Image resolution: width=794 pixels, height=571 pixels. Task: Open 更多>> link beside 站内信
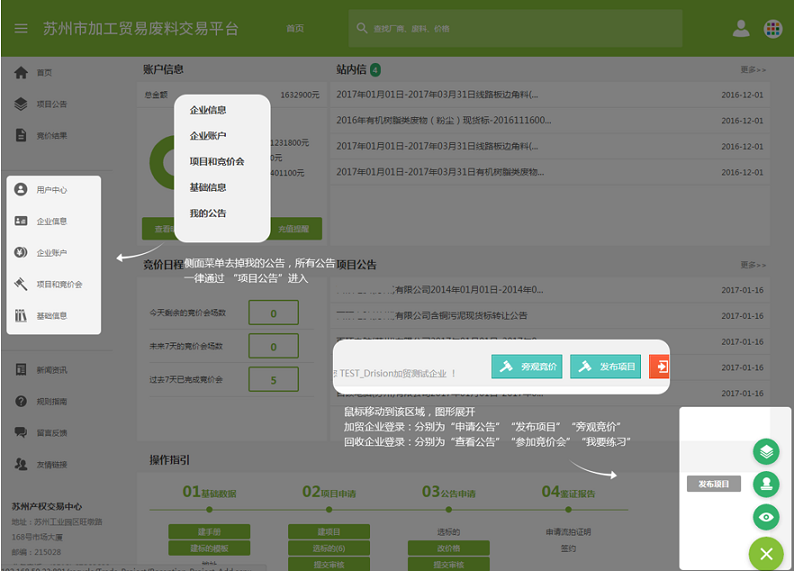pyautogui.click(x=753, y=70)
